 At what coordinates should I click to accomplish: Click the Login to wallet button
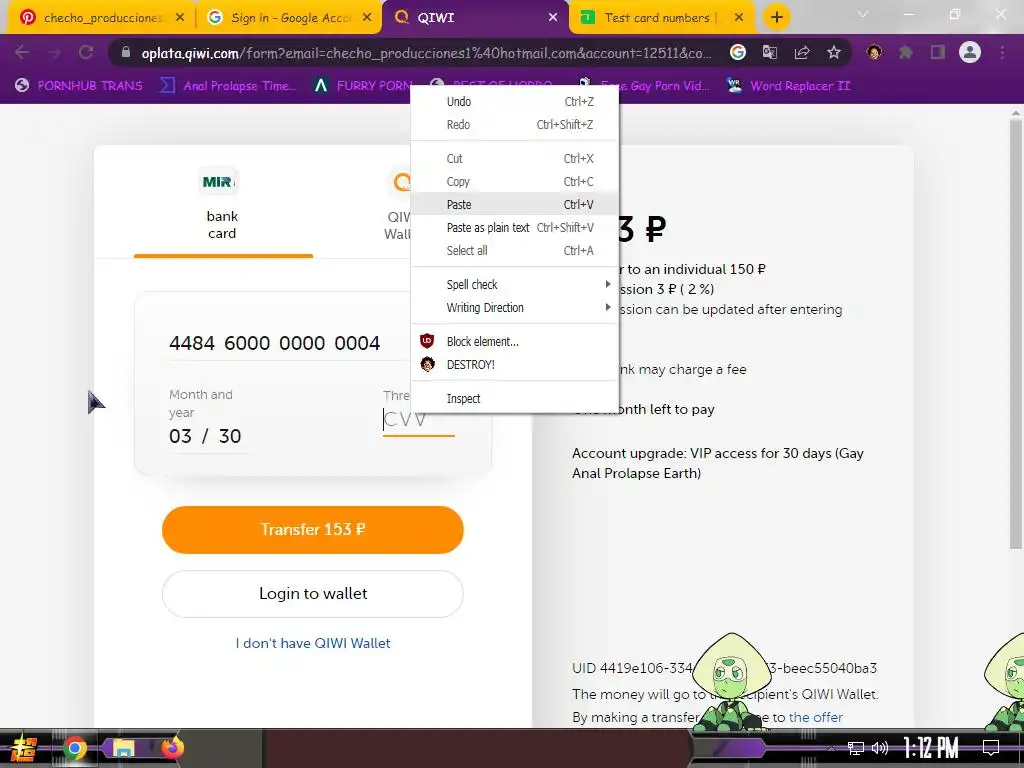pyautogui.click(x=313, y=594)
